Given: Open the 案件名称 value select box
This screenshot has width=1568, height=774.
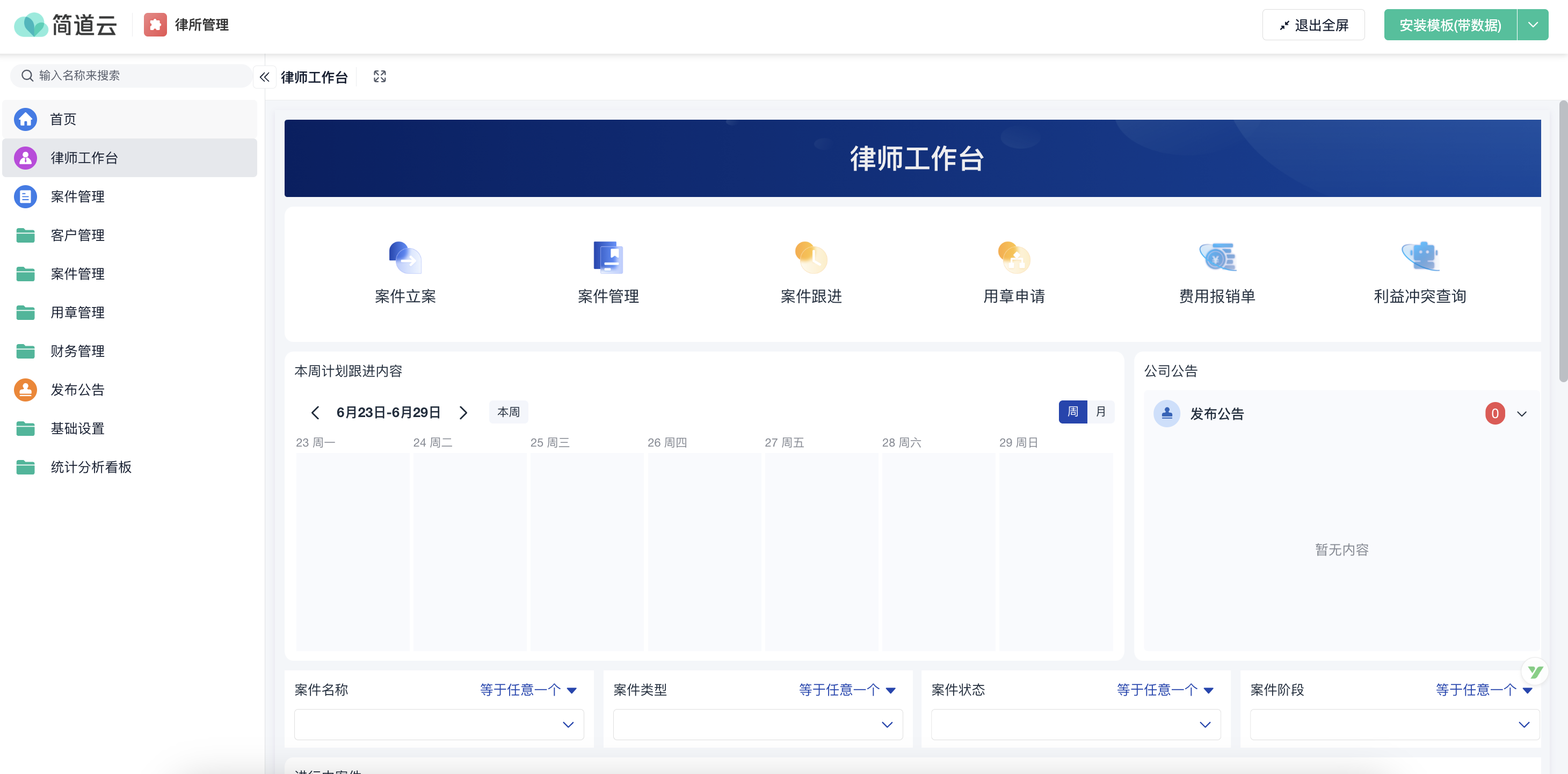Looking at the screenshot, I should coord(439,725).
